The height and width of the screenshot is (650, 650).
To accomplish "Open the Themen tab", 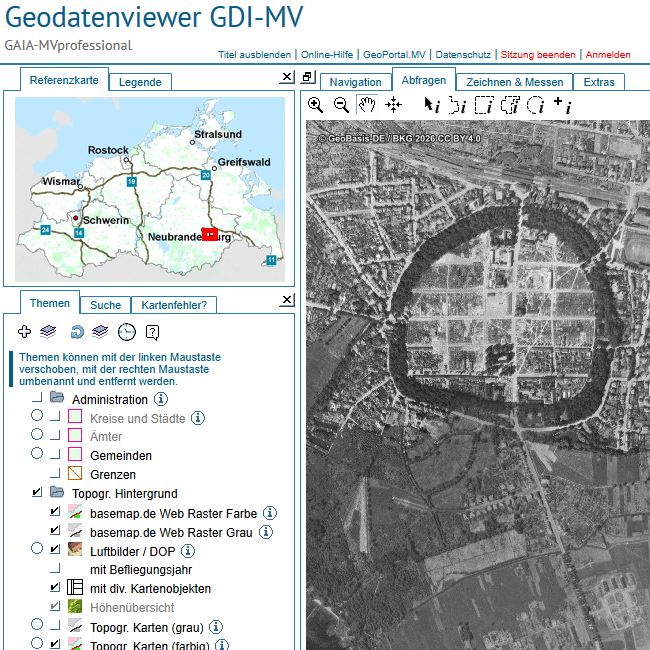I will coord(50,303).
